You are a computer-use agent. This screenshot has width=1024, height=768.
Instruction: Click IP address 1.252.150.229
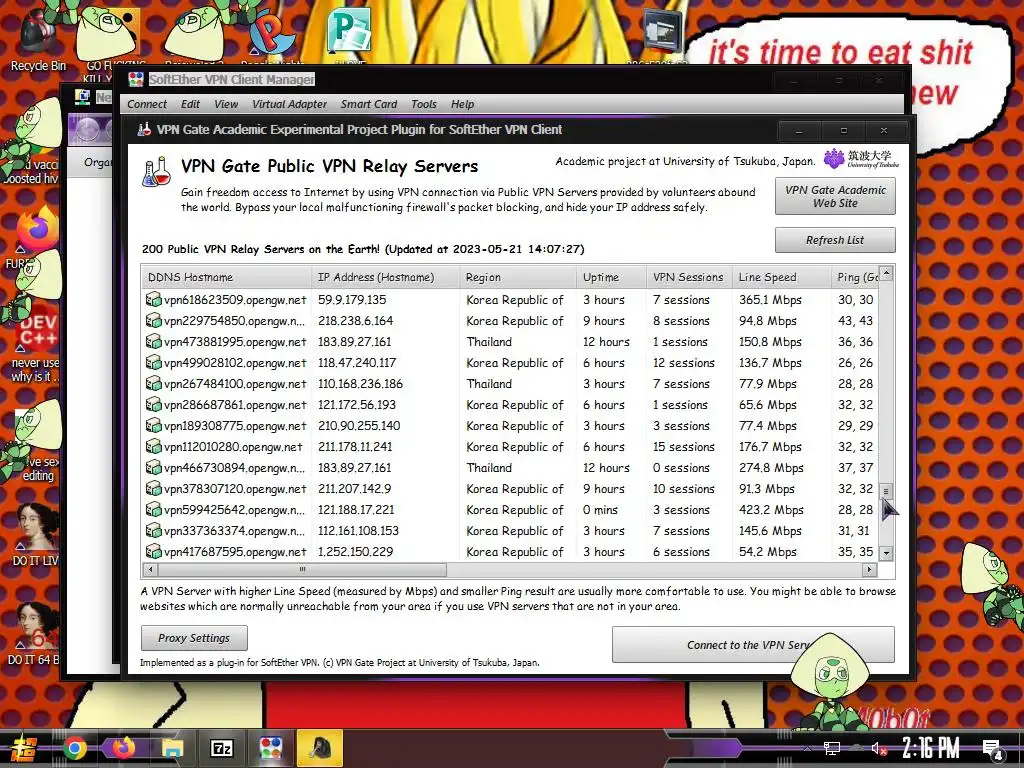point(355,551)
